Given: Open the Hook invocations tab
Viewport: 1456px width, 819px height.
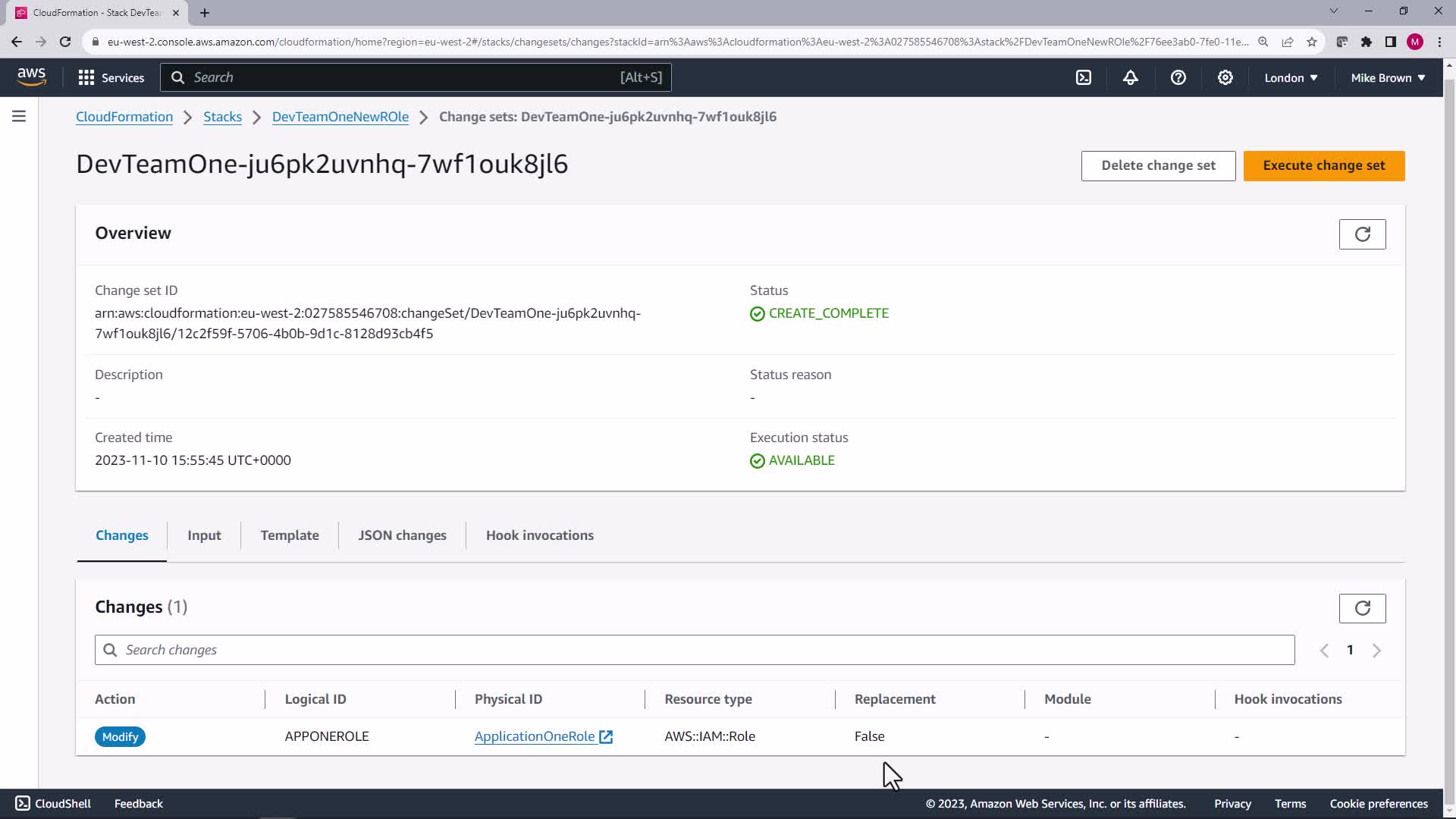Looking at the screenshot, I should click(x=539, y=535).
